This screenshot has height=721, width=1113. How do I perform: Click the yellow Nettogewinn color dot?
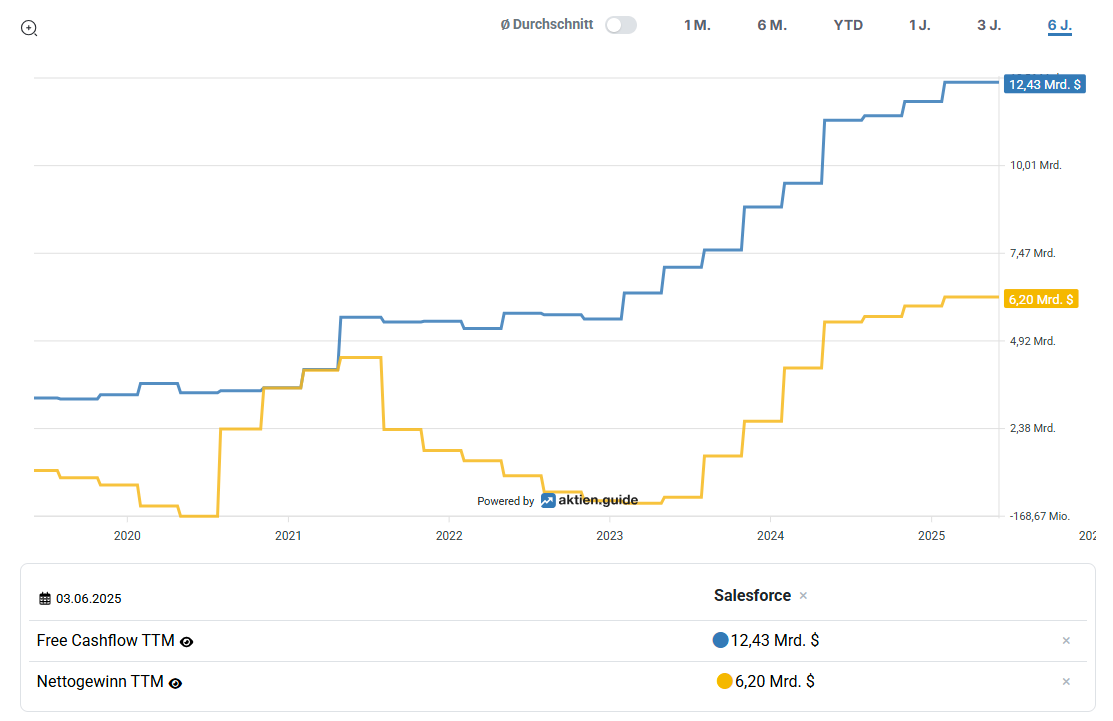coord(725,681)
